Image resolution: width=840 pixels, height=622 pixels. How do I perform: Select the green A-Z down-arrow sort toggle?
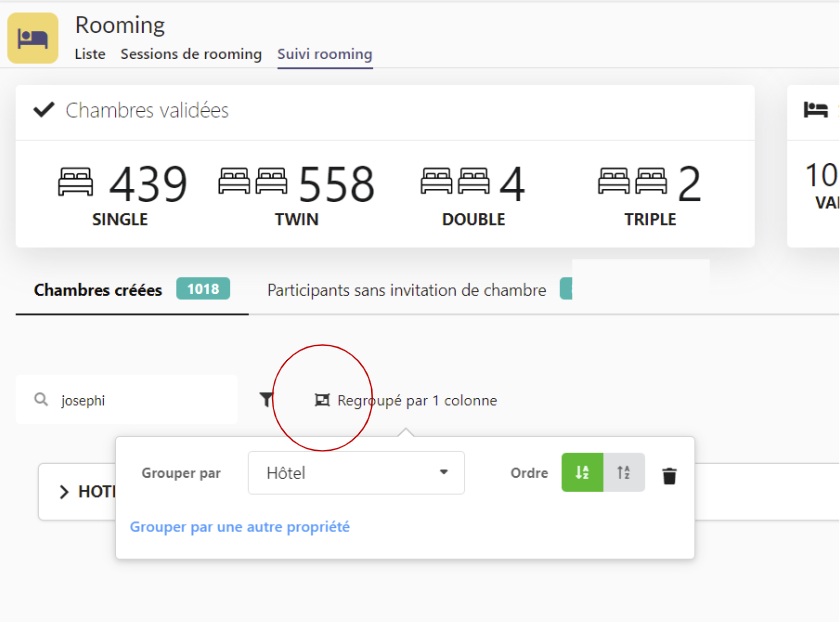click(582, 473)
